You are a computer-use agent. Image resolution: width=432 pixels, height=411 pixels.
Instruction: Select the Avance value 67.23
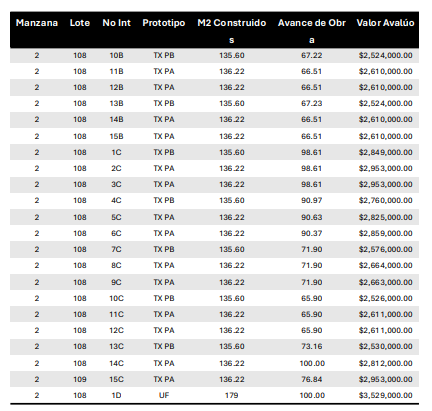click(x=312, y=103)
